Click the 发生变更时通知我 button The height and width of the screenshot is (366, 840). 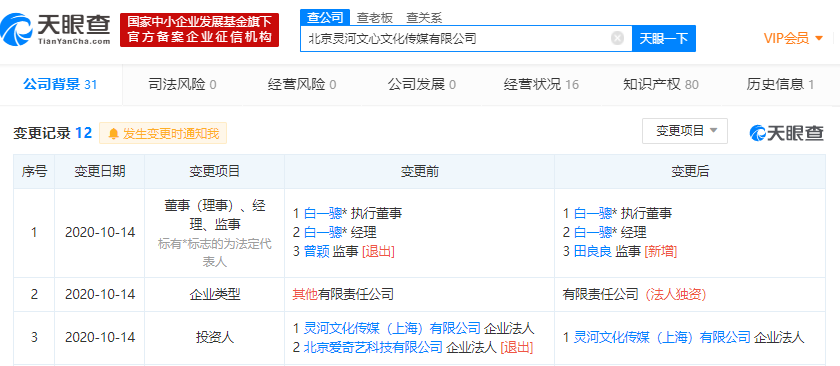[x=163, y=133]
